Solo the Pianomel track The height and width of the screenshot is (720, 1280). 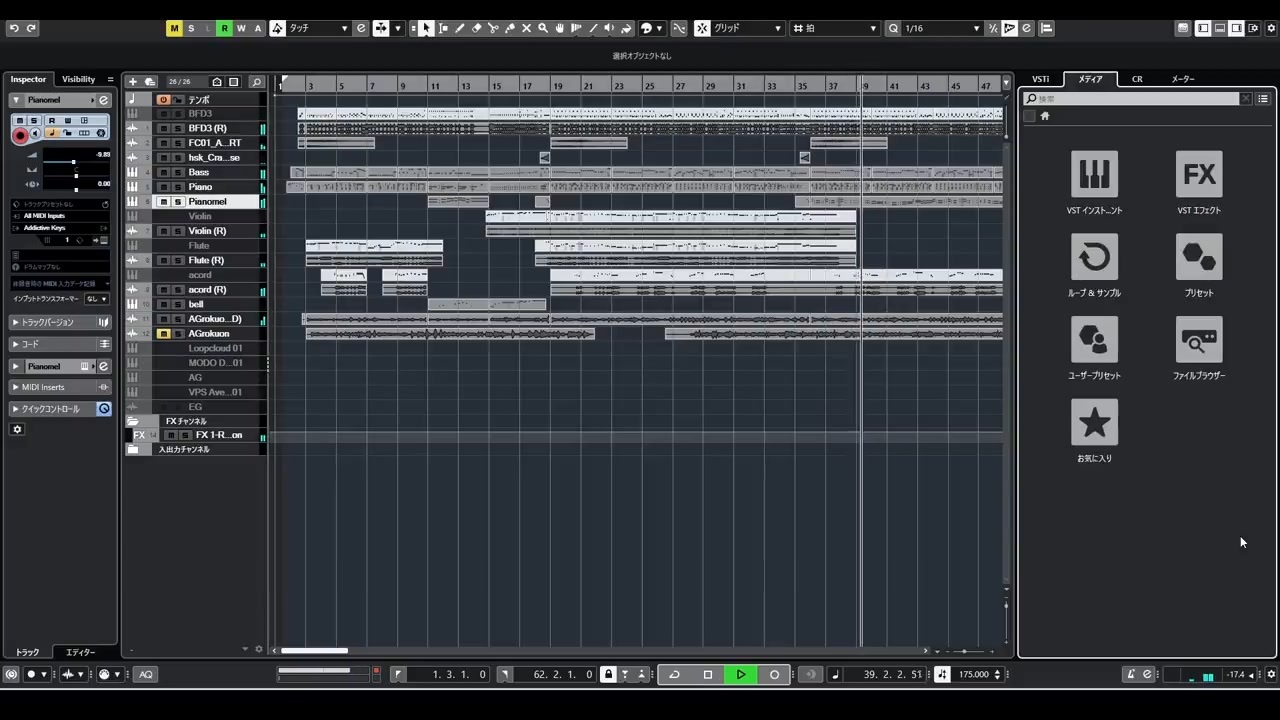click(x=178, y=202)
